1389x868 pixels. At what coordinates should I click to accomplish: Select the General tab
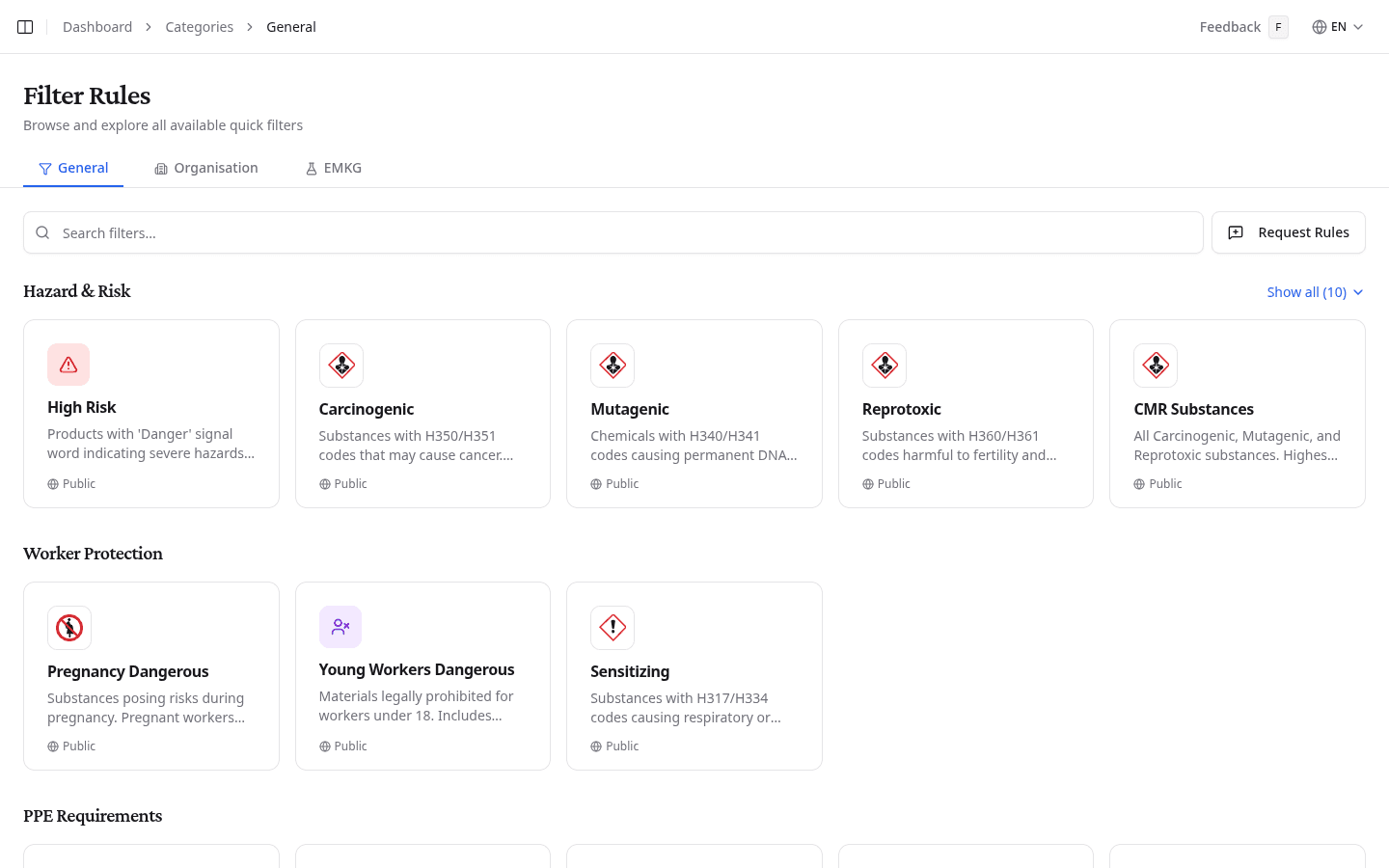[x=73, y=168]
